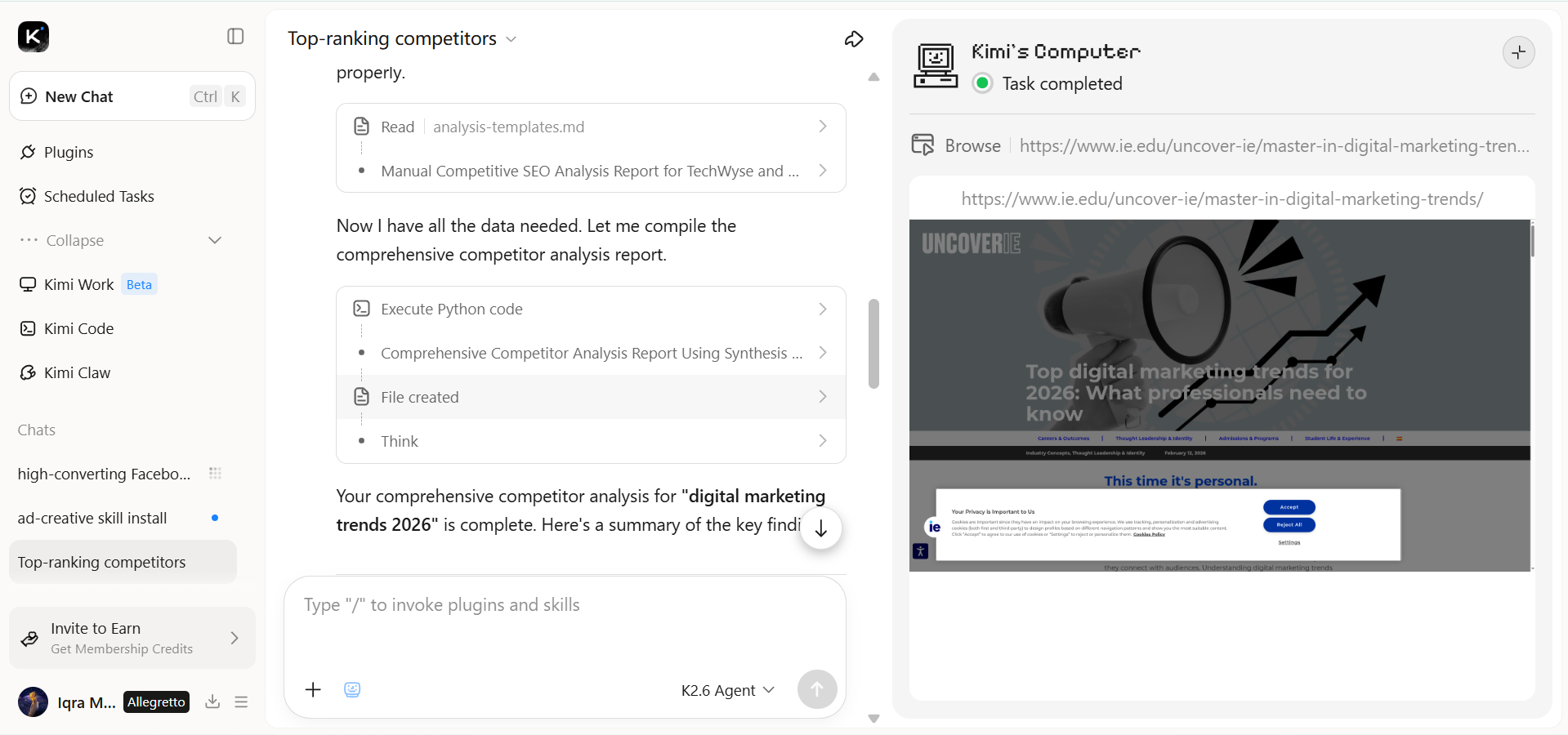Open the K2.6 Agent model dropdown
The height and width of the screenshot is (735, 1568).
pos(727,690)
